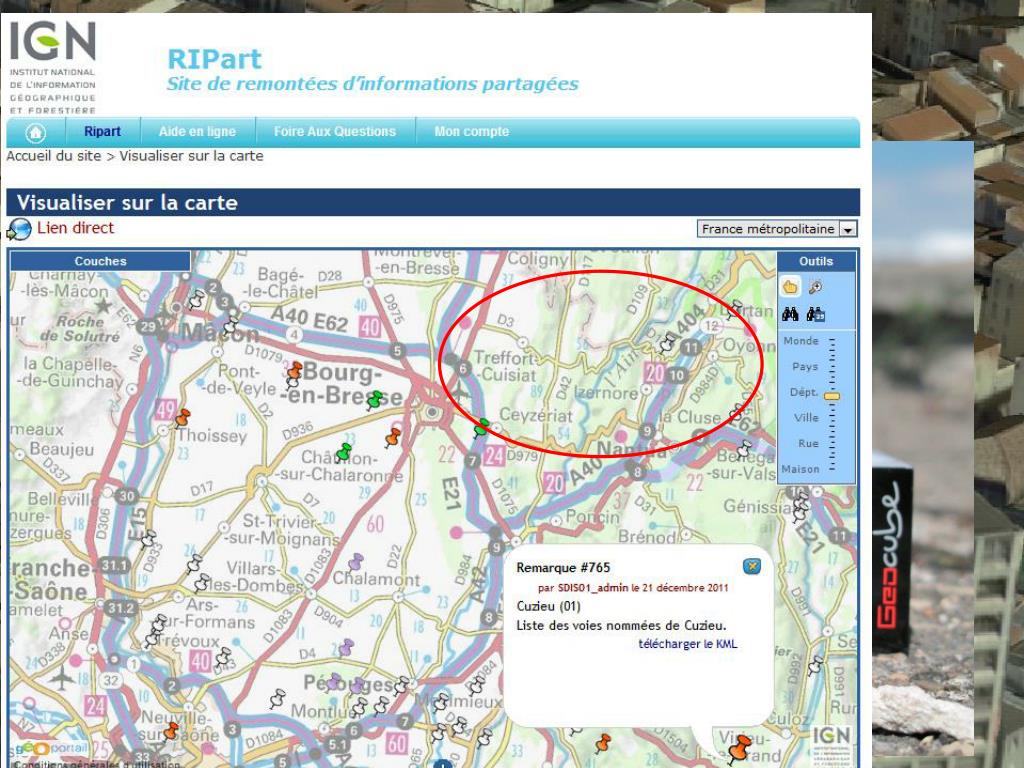This screenshot has width=1024, height=768.
Task: Click the purple pin above Chalamont
Action: coord(355,562)
